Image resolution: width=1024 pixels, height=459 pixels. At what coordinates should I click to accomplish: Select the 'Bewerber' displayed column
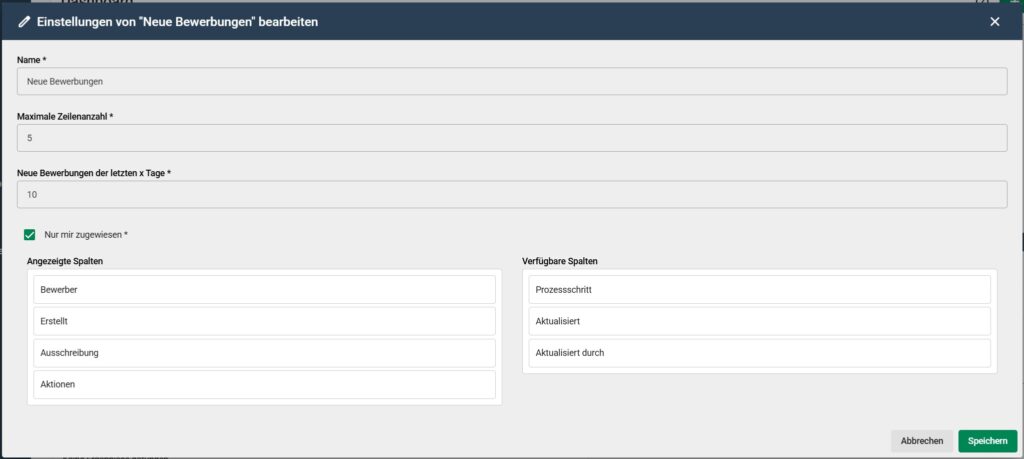(264, 289)
